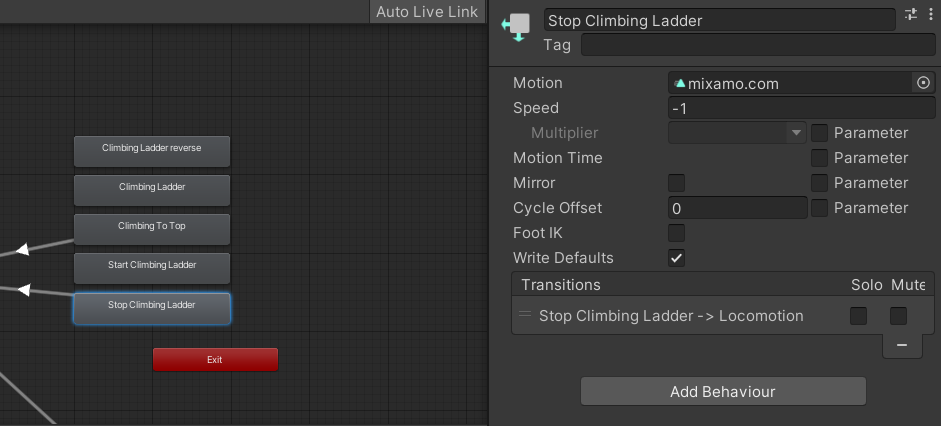Toggle the Mirror checkbox
The height and width of the screenshot is (426, 941).
677,183
